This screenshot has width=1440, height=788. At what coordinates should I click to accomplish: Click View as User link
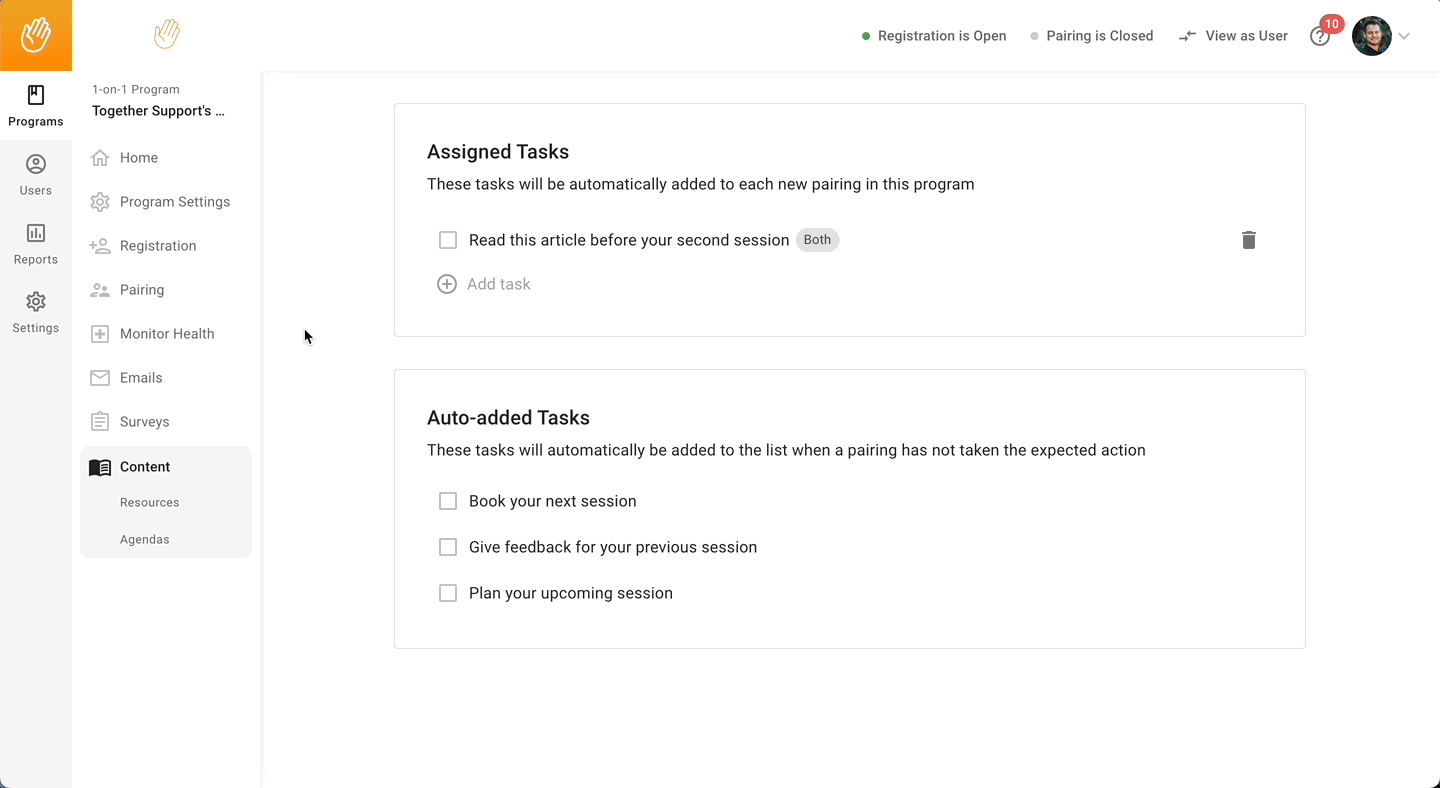pyautogui.click(x=1246, y=36)
